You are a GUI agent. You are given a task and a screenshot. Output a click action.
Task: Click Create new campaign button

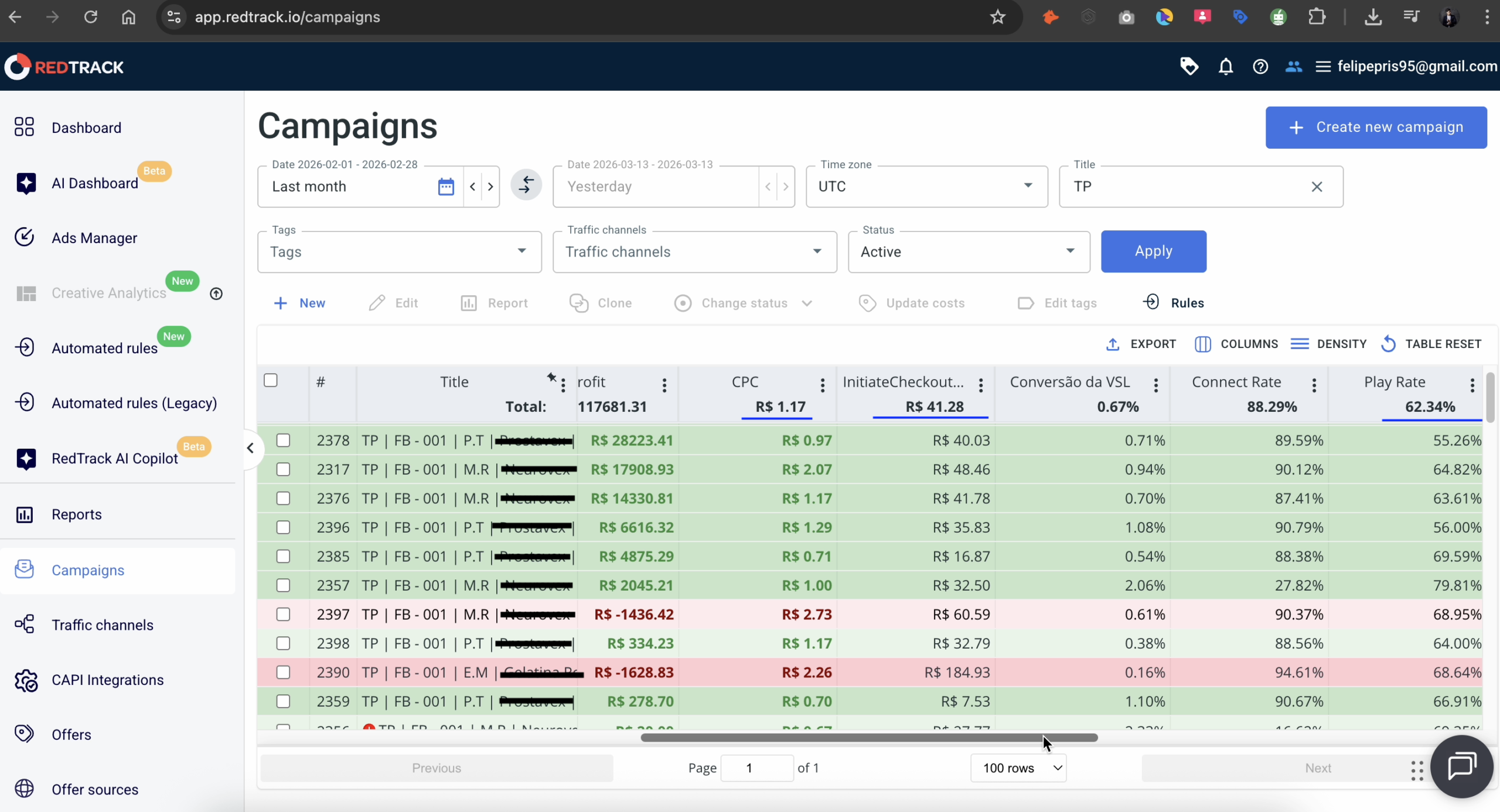(x=1375, y=127)
